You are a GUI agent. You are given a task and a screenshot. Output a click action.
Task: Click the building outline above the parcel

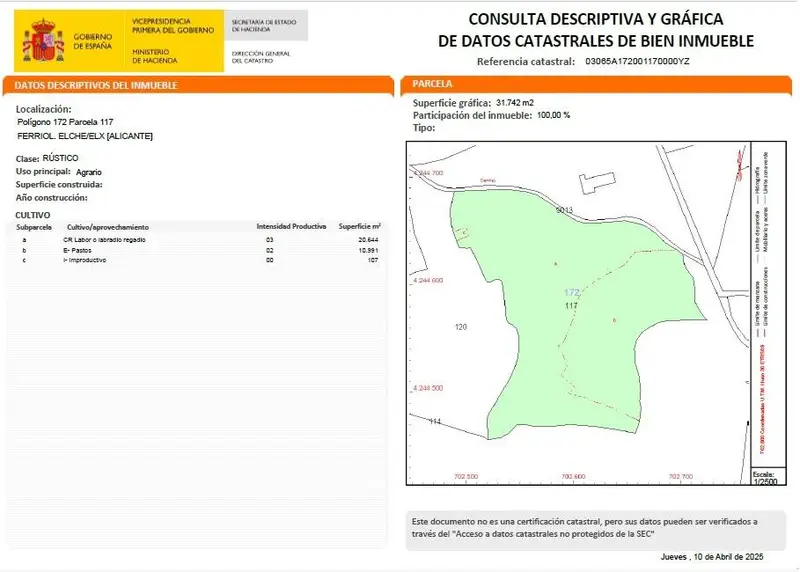click(x=597, y=182)
